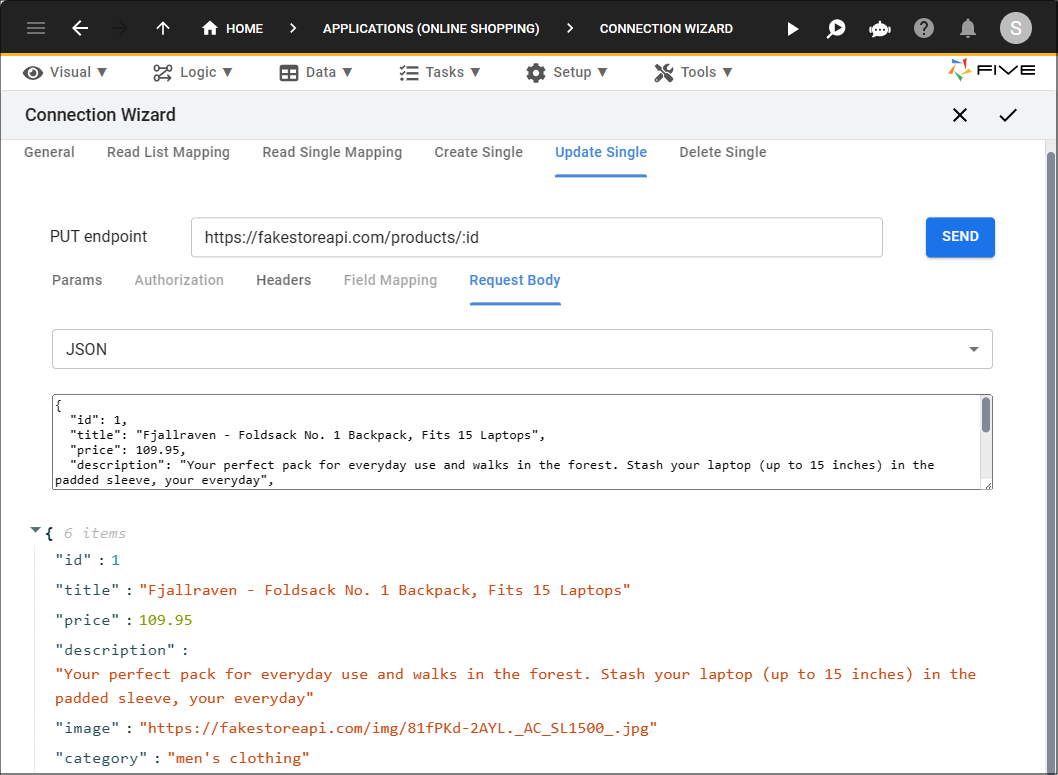Click the Home icon in breadcrumb

click(210, 28)
